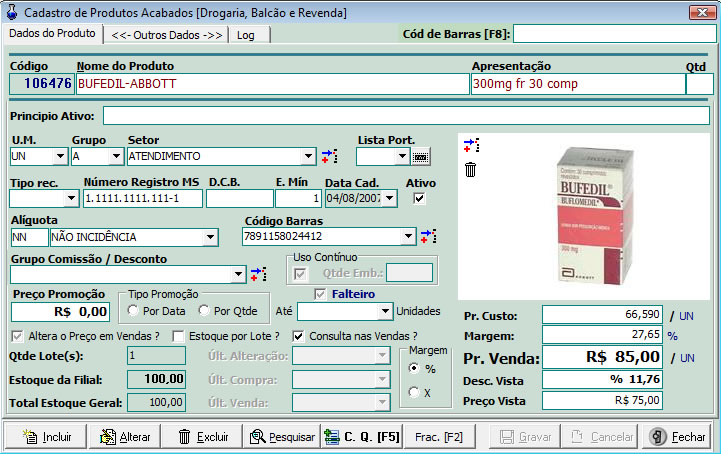Open the Últ. Venda dropdown

pos(382,402)
